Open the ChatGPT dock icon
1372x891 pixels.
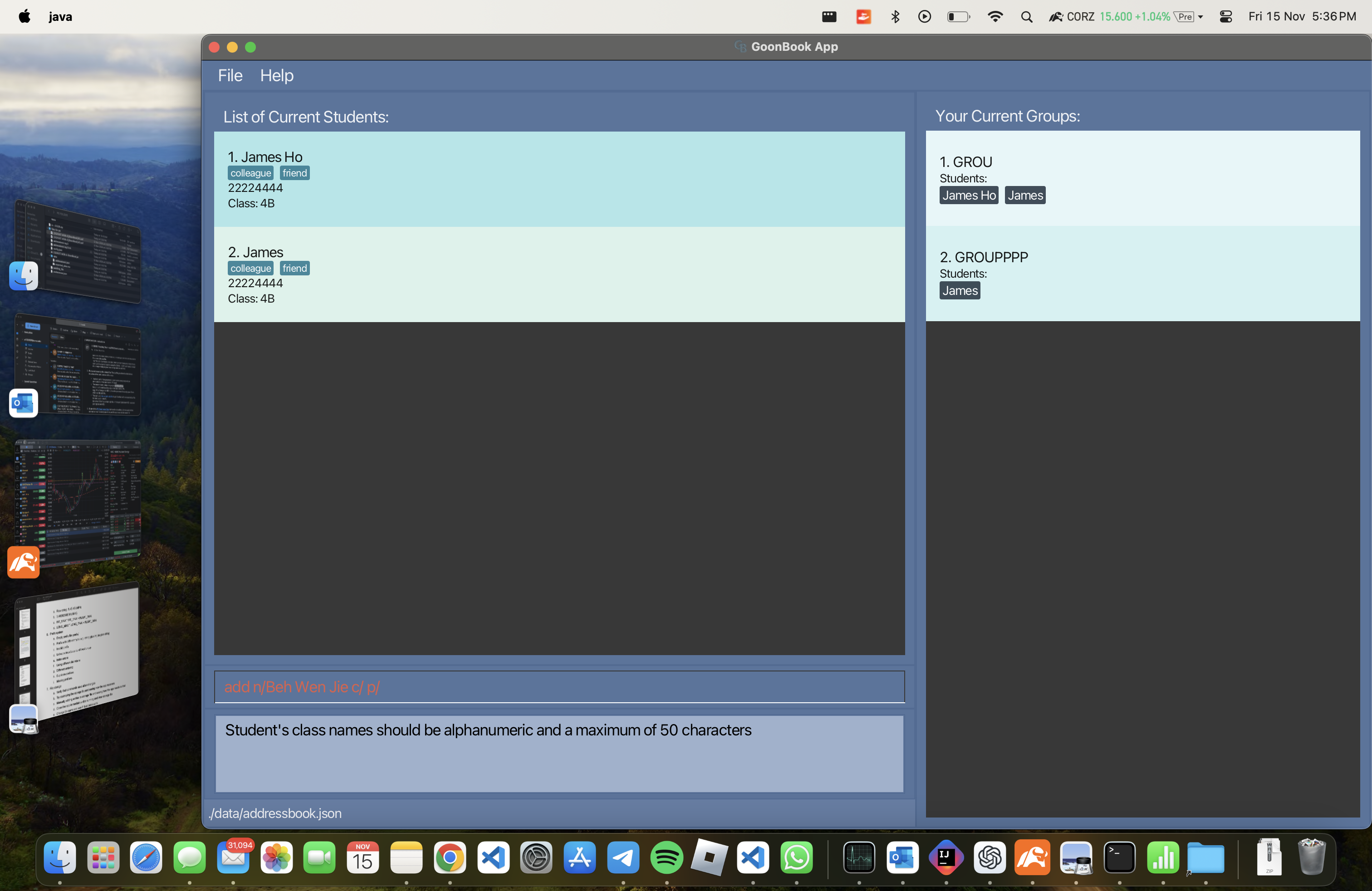pyautogui.click(x=989, y=857)
